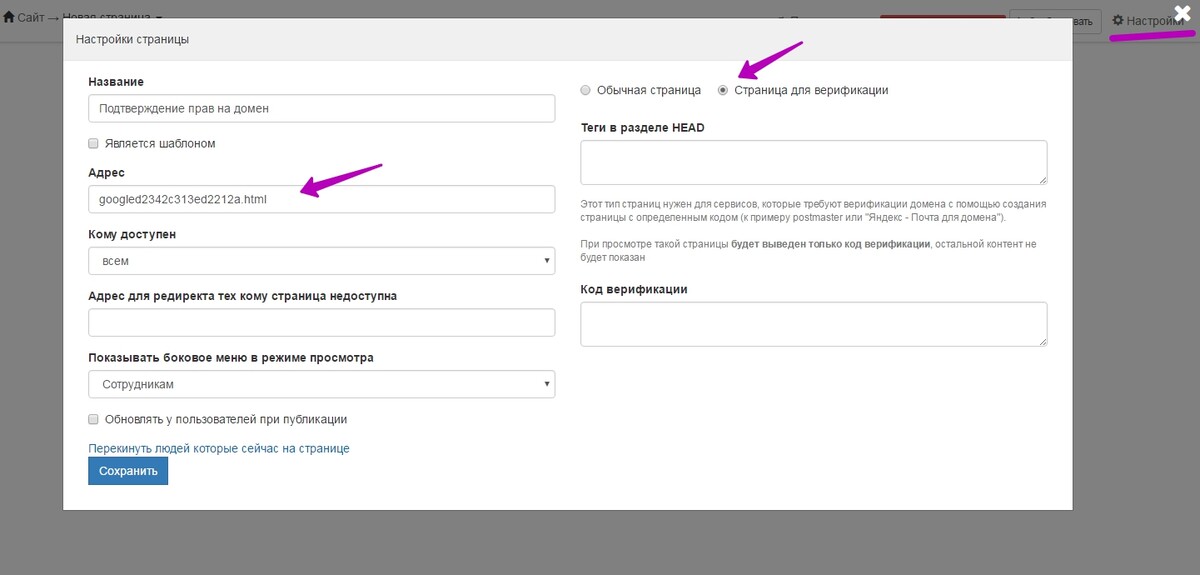Click the Теги в разделе HEAD textarea
The height and width of the screenshot is (575, 1200).
point(813,162)
